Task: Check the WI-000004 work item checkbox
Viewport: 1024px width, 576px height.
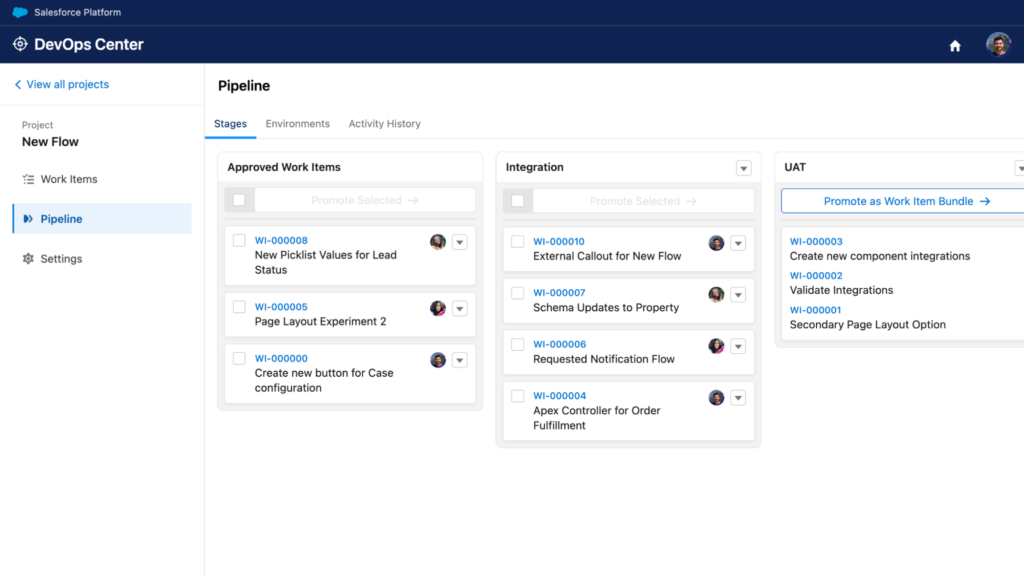Action: pos(518,396)
